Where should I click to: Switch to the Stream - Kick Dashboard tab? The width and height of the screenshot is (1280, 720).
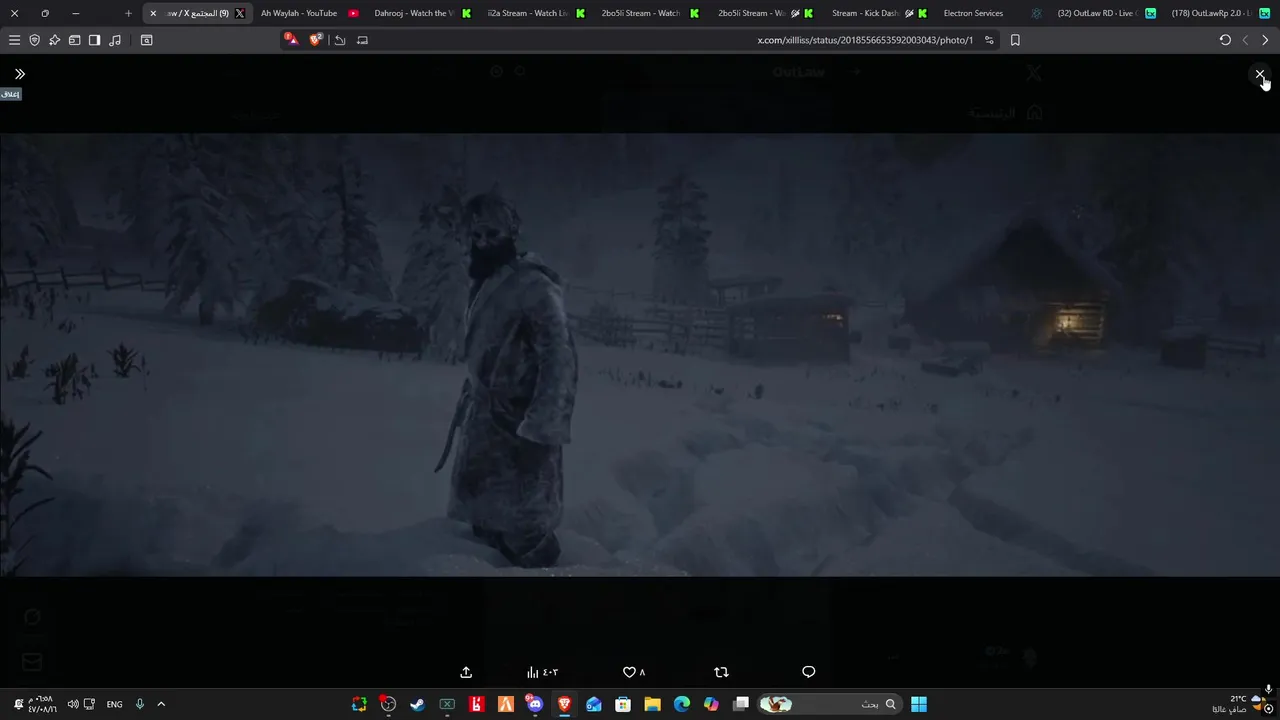pyautogui.click(x=878, y=13)
